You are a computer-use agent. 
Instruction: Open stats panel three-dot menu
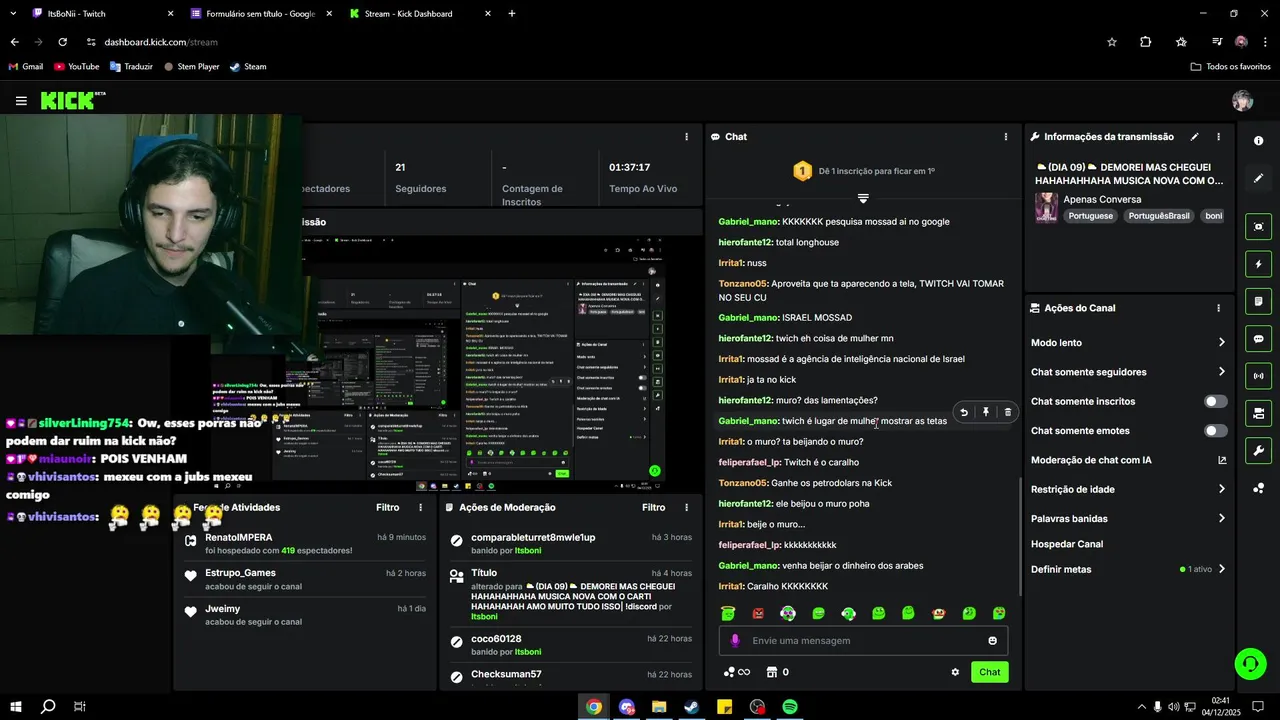point(686,137)
